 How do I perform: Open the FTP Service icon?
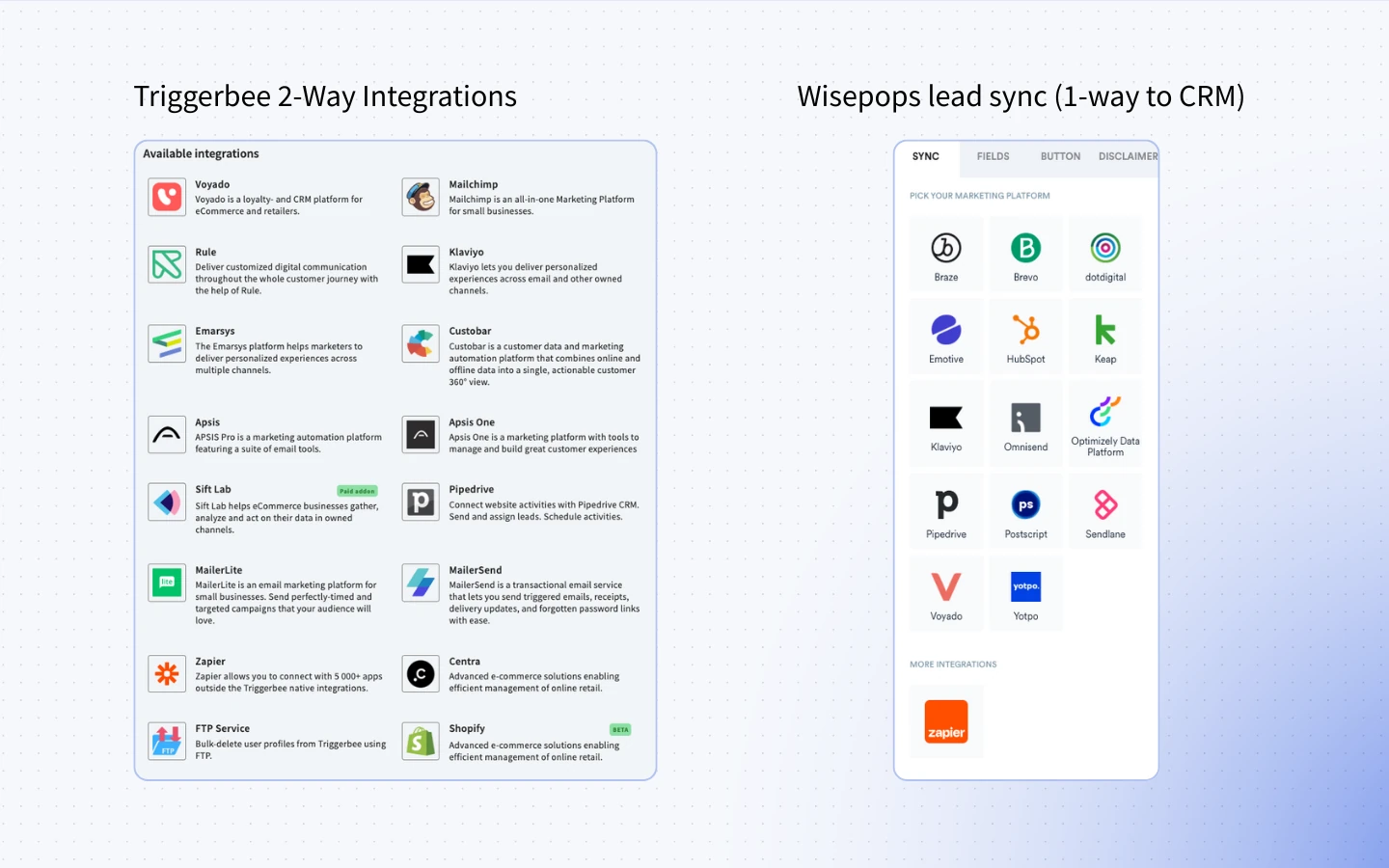[x=167, y=742]
